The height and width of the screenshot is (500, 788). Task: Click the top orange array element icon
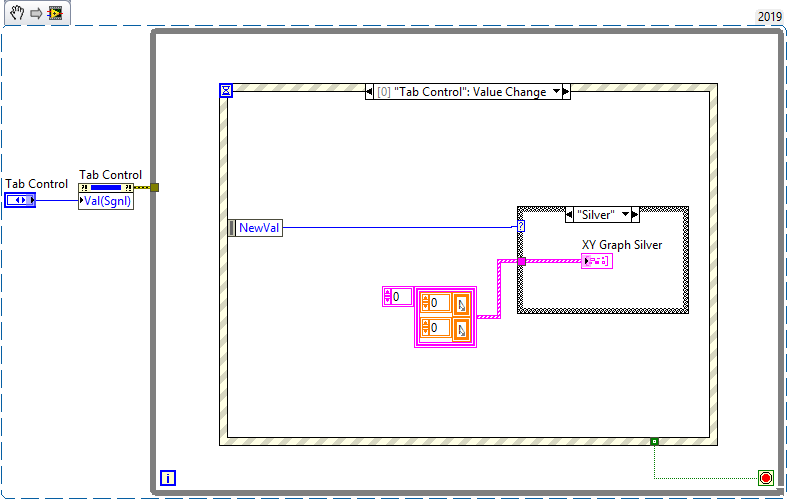point(461,304)
